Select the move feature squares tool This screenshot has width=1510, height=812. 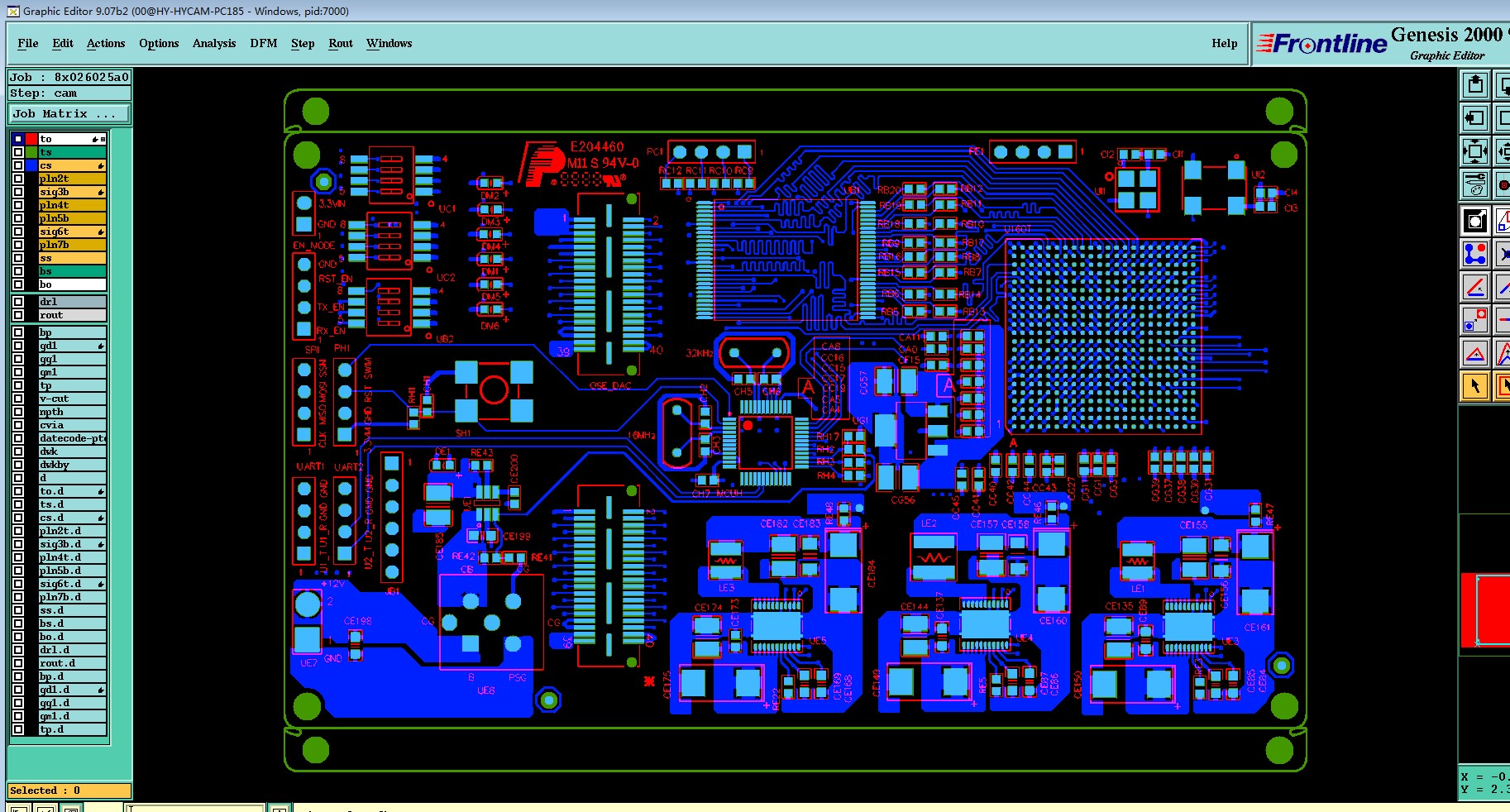[1475, 320]
